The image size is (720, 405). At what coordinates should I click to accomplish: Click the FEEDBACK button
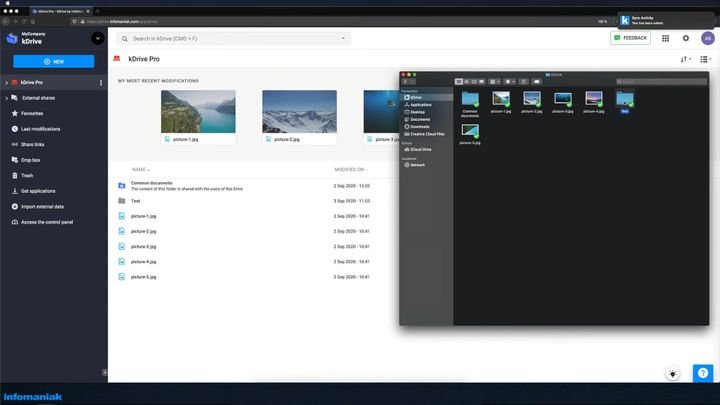pyautogui.click(x=630, y=38)
